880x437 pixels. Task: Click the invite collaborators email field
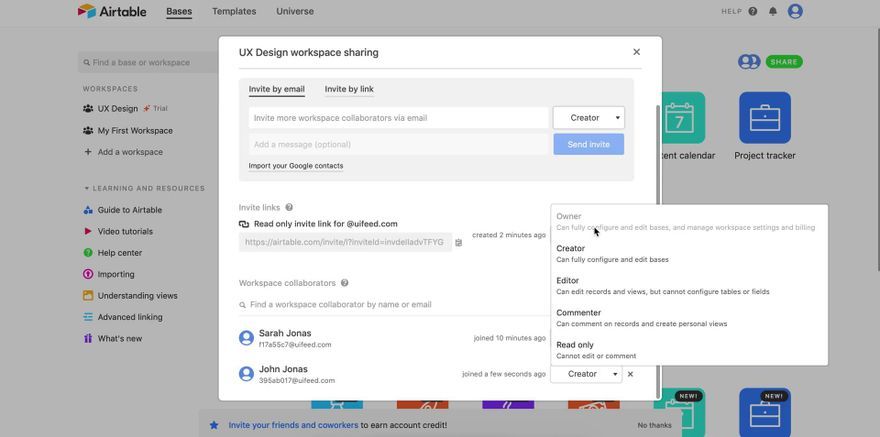tap(398, 118)
